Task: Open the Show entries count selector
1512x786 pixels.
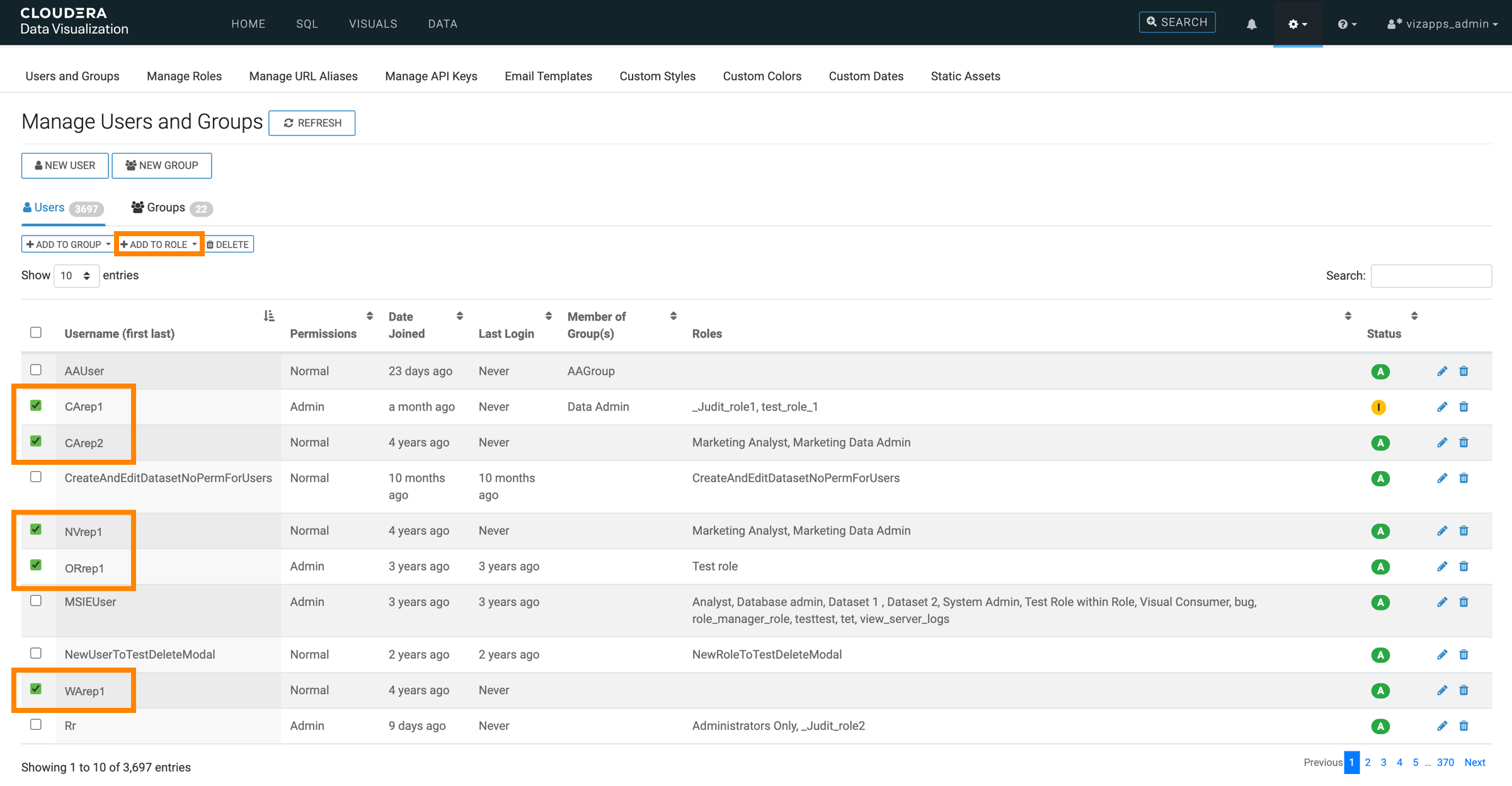Action: (76, 276)
